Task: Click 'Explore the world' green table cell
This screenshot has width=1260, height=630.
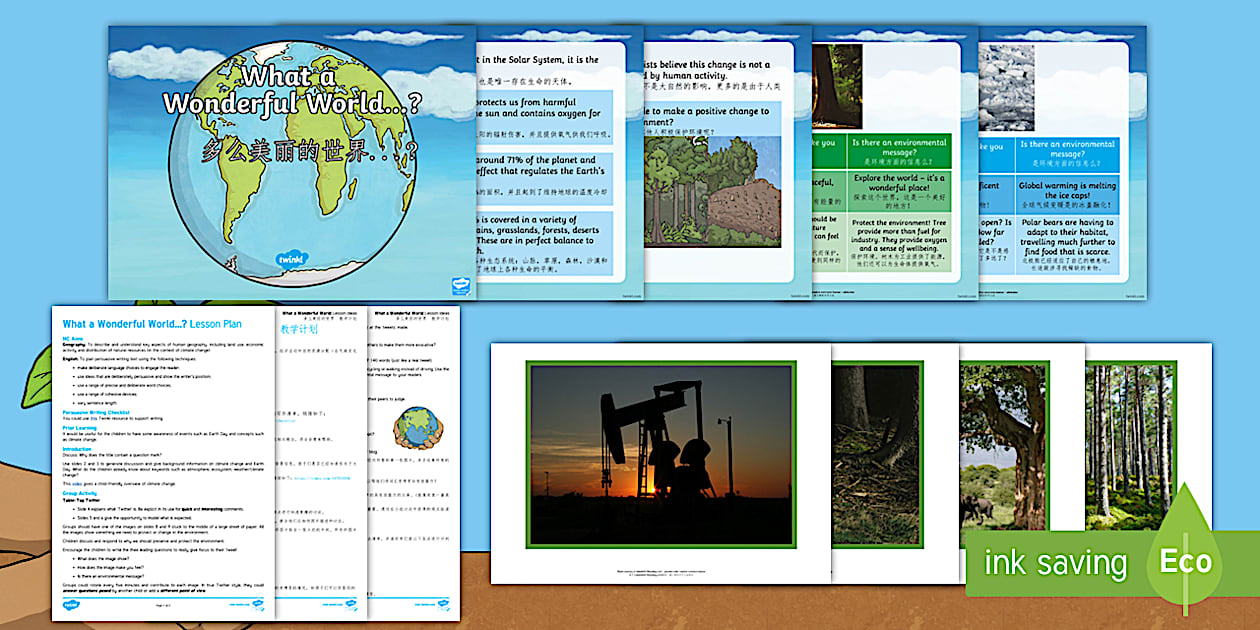Action: [x=897, y=192]
